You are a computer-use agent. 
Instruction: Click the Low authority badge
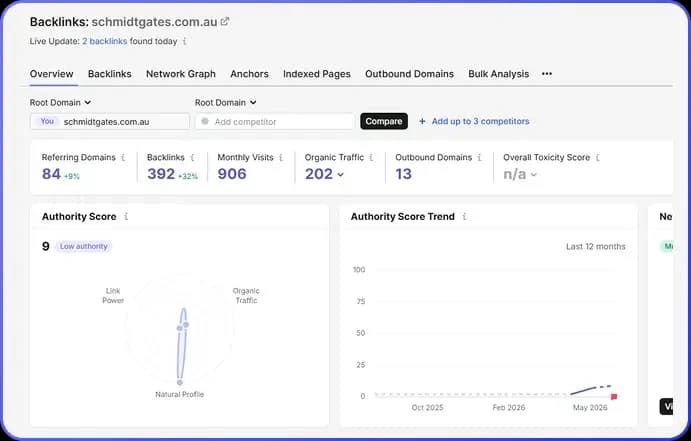pyautogui.click(x=84, y=246)
